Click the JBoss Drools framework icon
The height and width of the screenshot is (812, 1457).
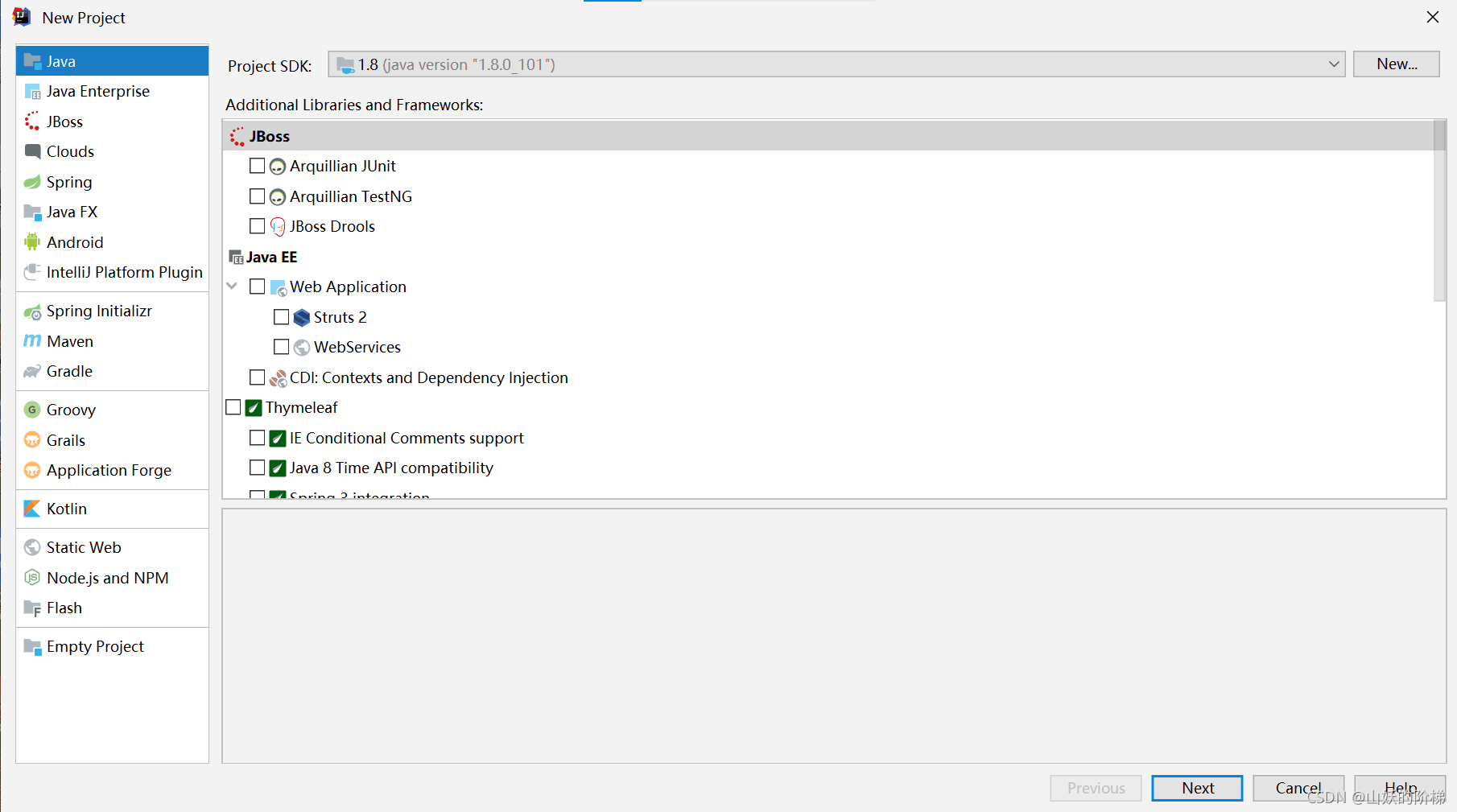point(278,227)
